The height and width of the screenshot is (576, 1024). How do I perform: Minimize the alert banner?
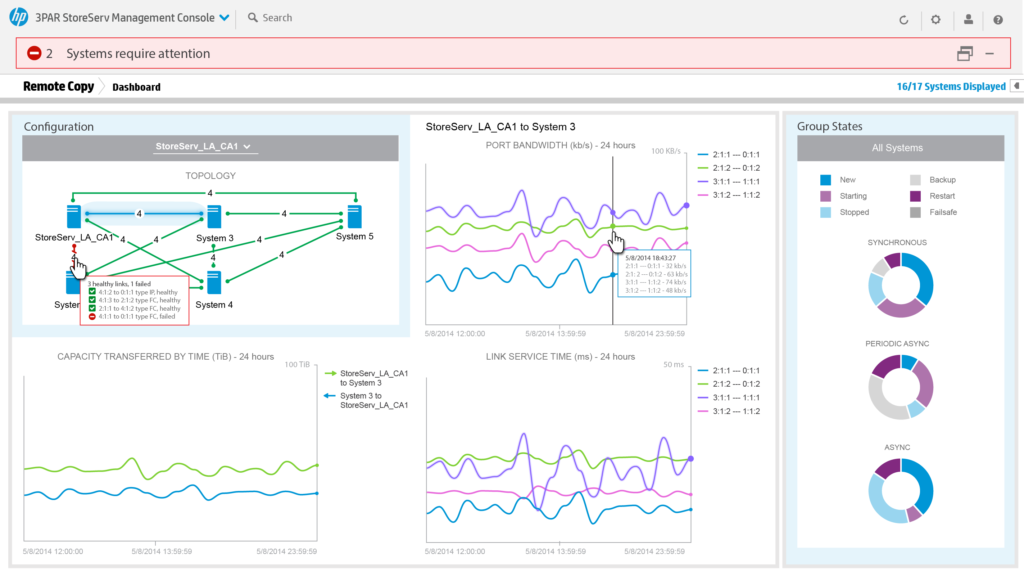[990, 54]
